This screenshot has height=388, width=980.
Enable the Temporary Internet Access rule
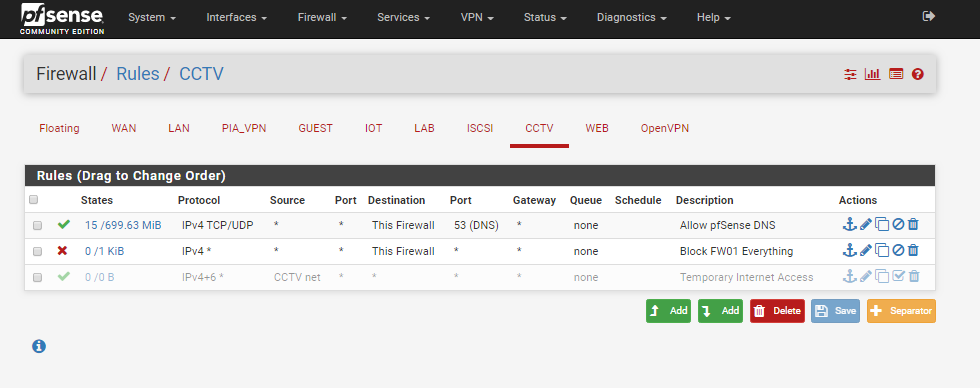898,276
